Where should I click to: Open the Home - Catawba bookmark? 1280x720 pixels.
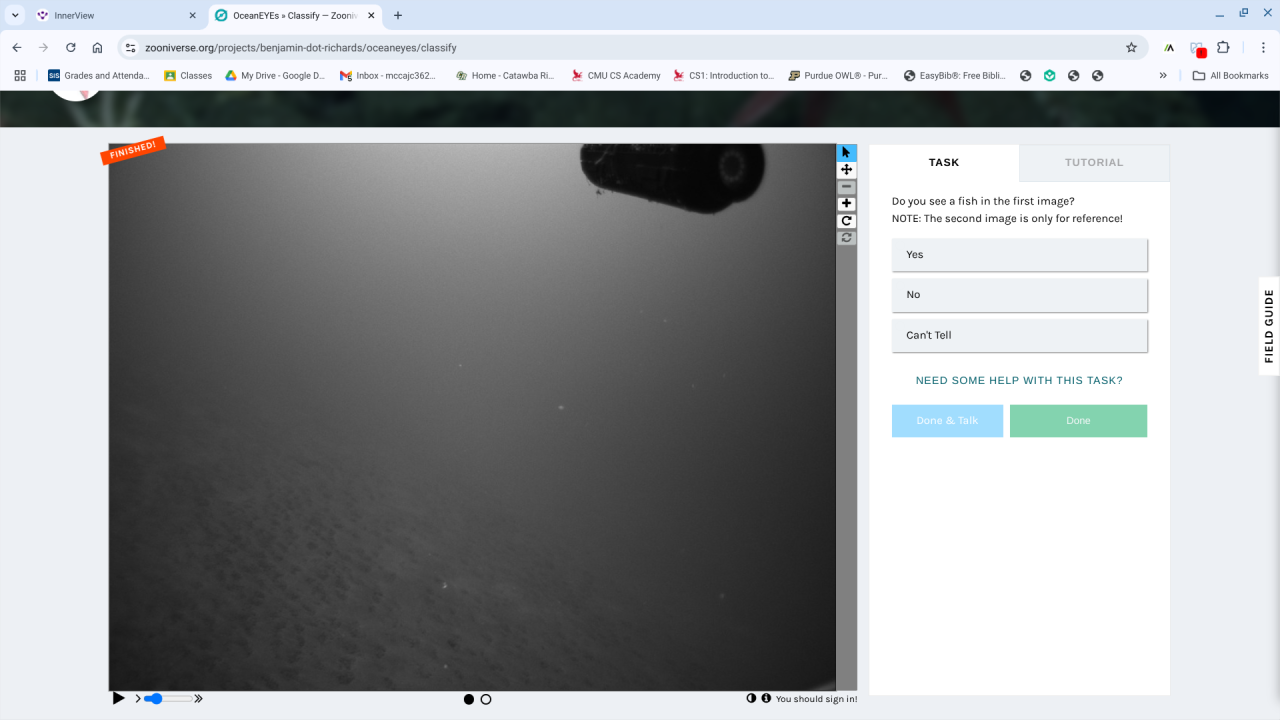tap(504, 75)
